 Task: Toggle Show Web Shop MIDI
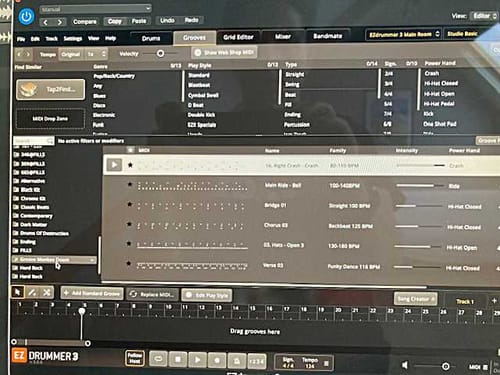coord(224,52)
